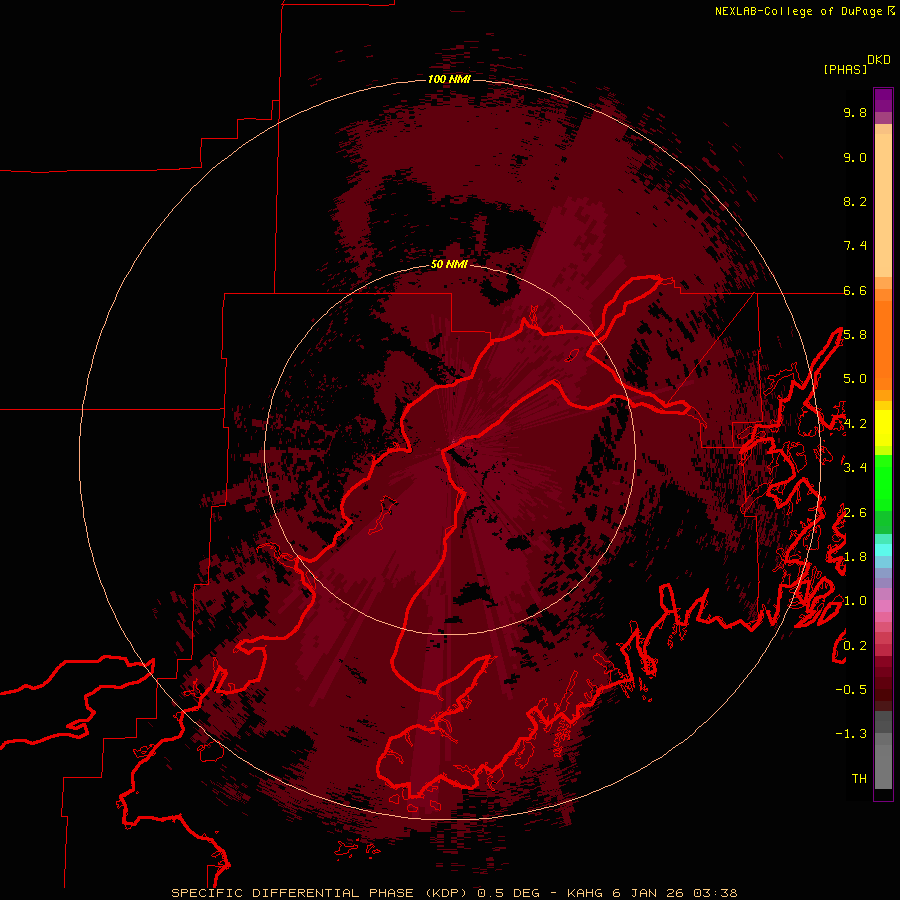
Task: Click the 3.4 value on the color scale
Action: point(855,467)
